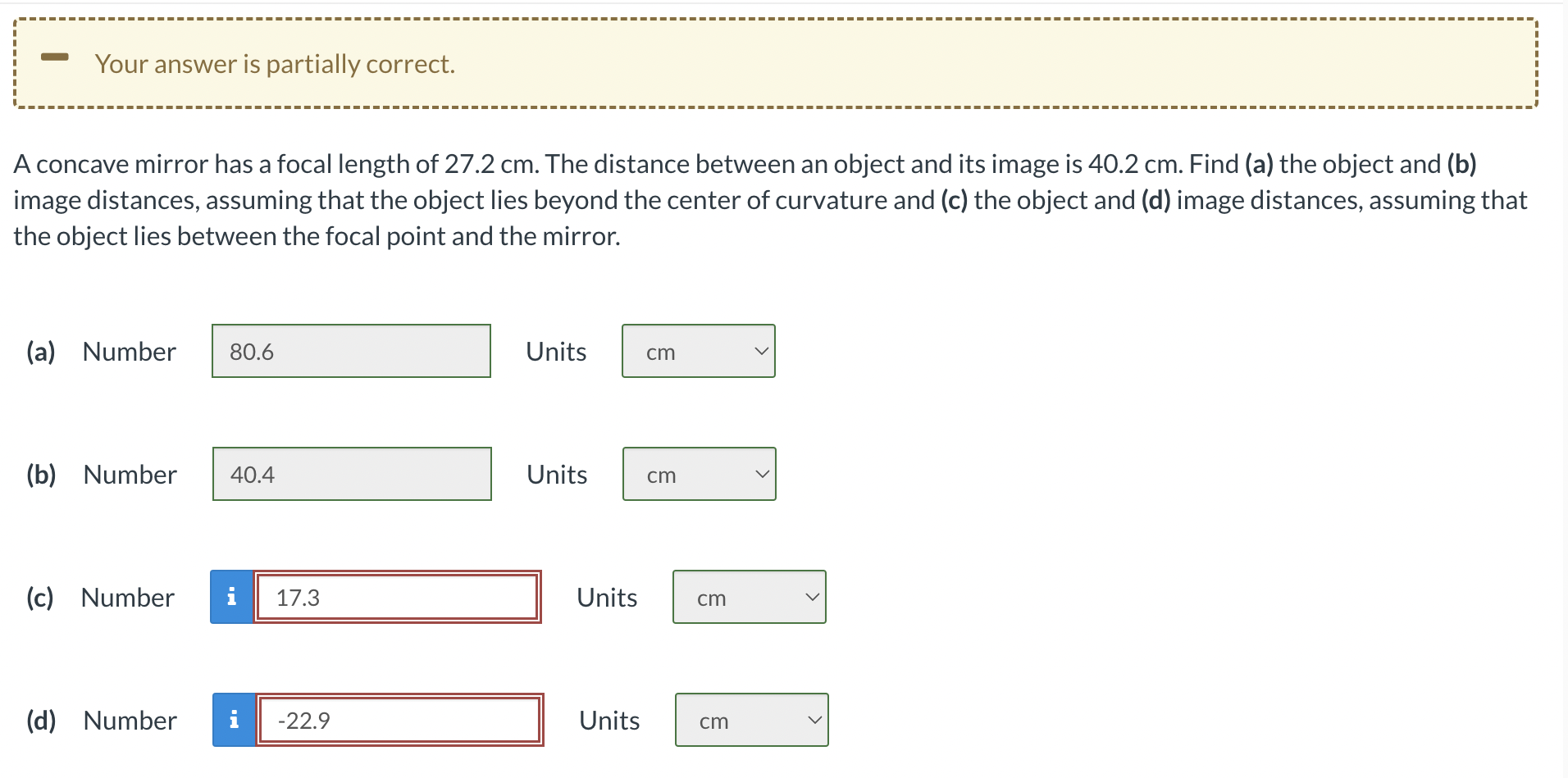Click the chevron on the cm selector for (a)

759,351
